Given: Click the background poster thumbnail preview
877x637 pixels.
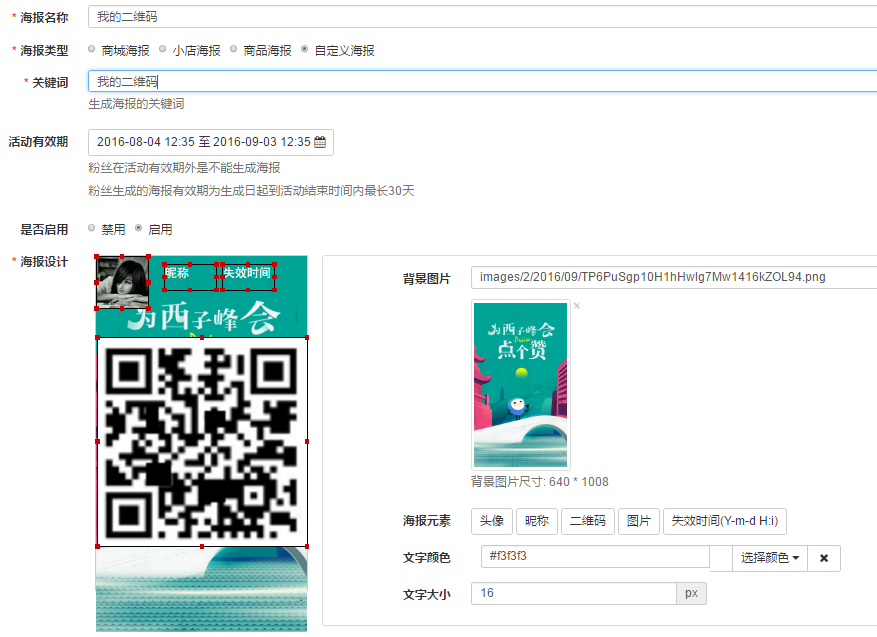Looking at the screenshot, I should tap(521, 385).
